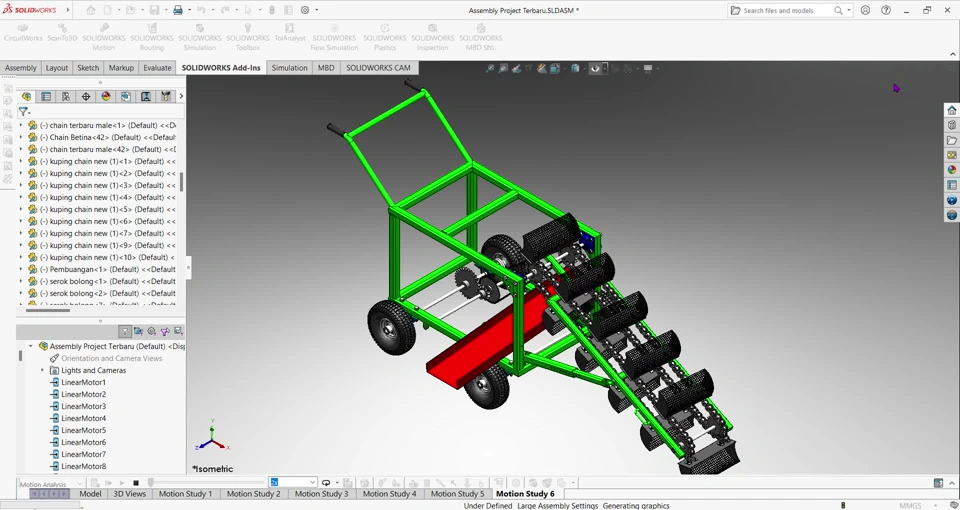Open the user login account icon
The height and width of the screenshot is (510, 960).
pos(865,10)
